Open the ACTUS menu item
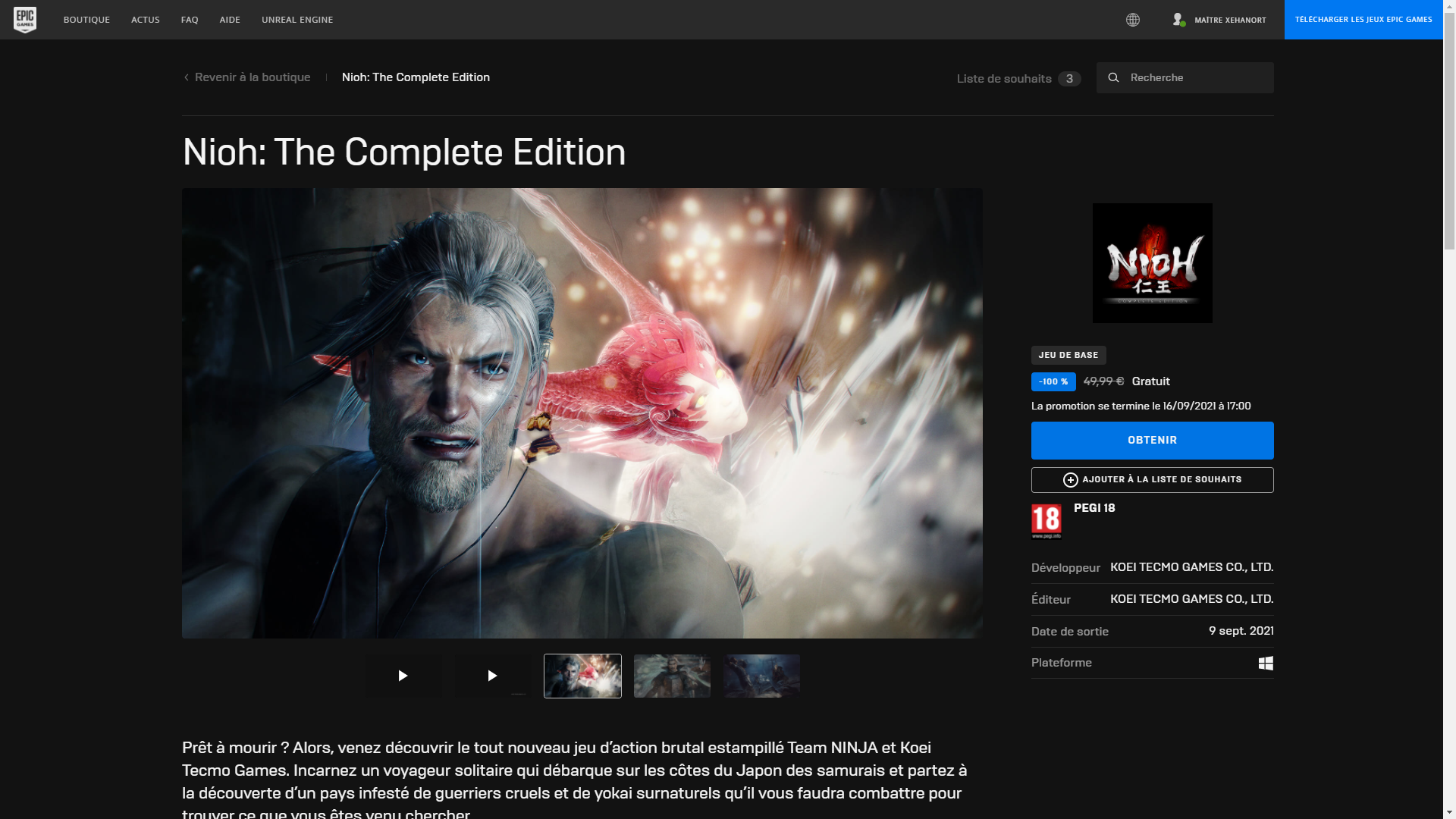Image resolution: width=1456 pixels, height=819 pixels. click(x=146, y=20)
